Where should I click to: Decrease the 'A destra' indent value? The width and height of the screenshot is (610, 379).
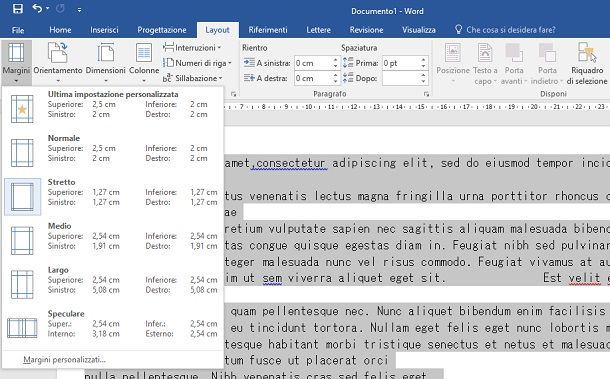coord(336,82)
